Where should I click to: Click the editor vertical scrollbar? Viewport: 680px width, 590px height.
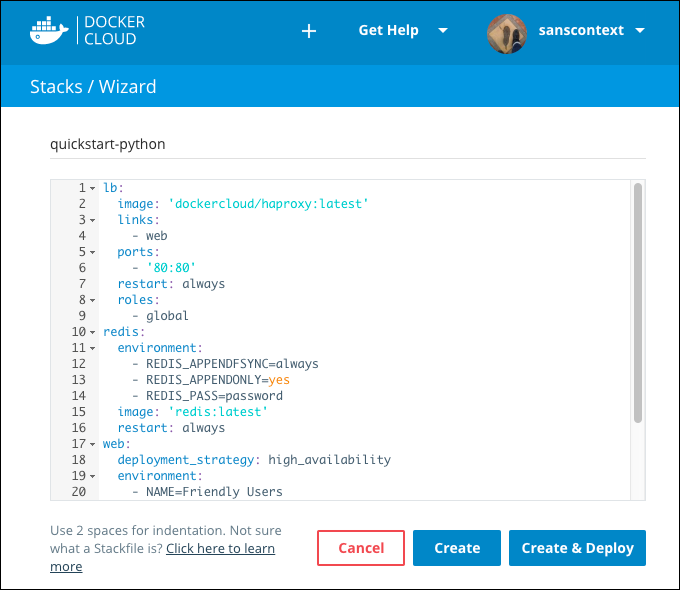637,300
